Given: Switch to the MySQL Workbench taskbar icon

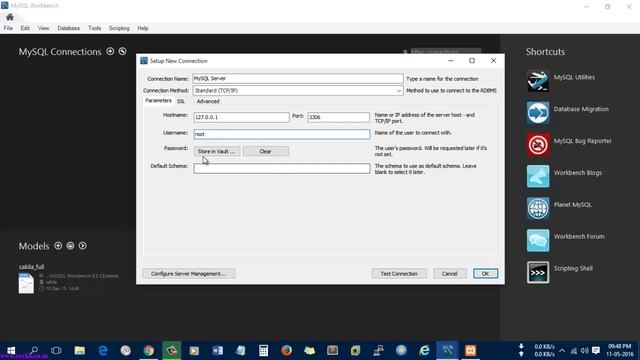Looking at the screenshot, I should coord(447,351).
